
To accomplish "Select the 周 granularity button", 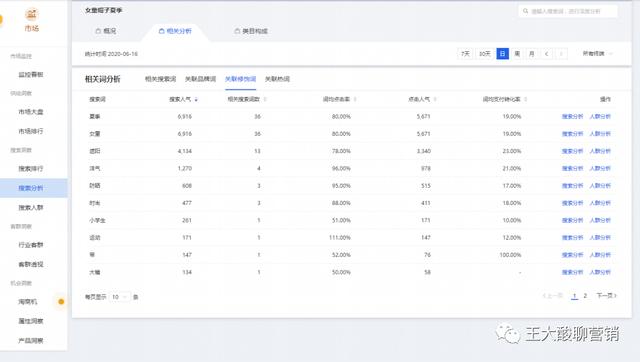I will point(517,54).
